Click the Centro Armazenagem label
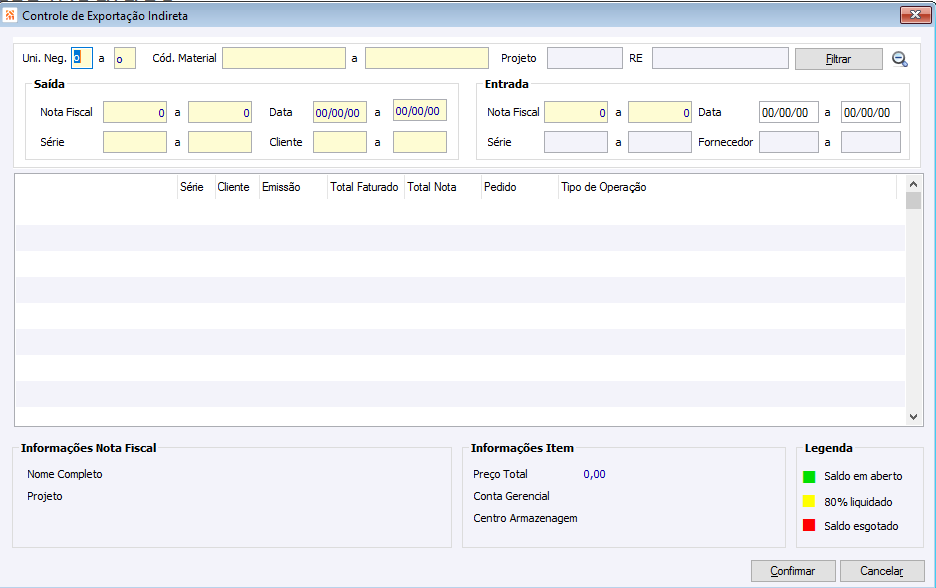This screenshot has width=936, height=588. (x=525, y=518)
